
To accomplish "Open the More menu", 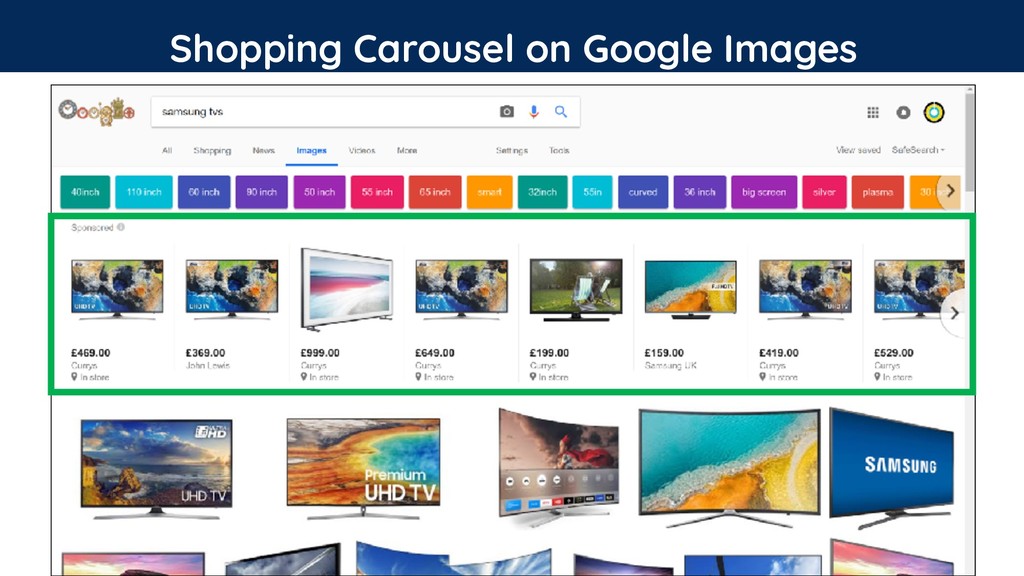I will (x=407, y=150).
